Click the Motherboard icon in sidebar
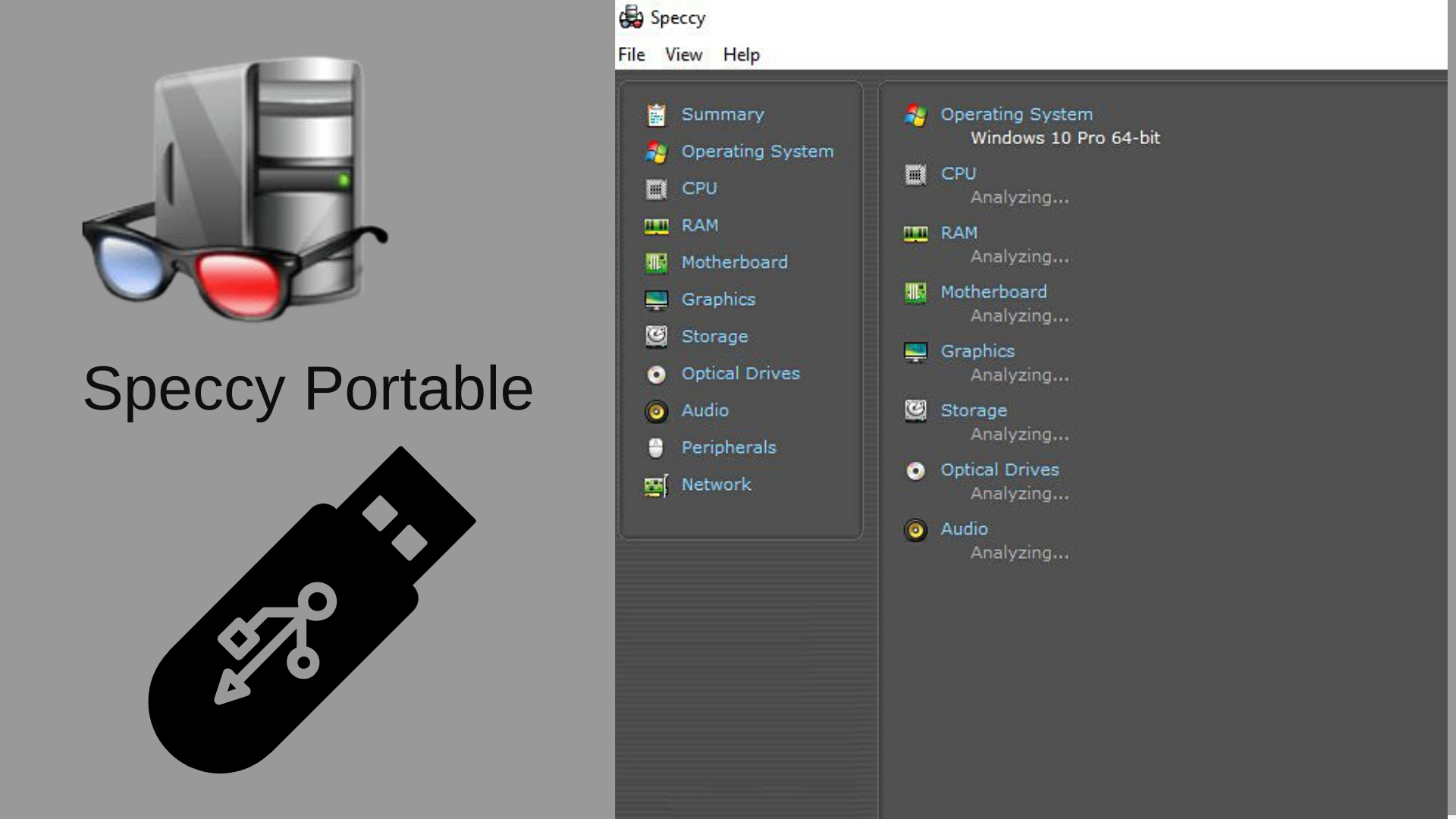The width and height of the screenshot is (1456, 819). pos(656,262)
